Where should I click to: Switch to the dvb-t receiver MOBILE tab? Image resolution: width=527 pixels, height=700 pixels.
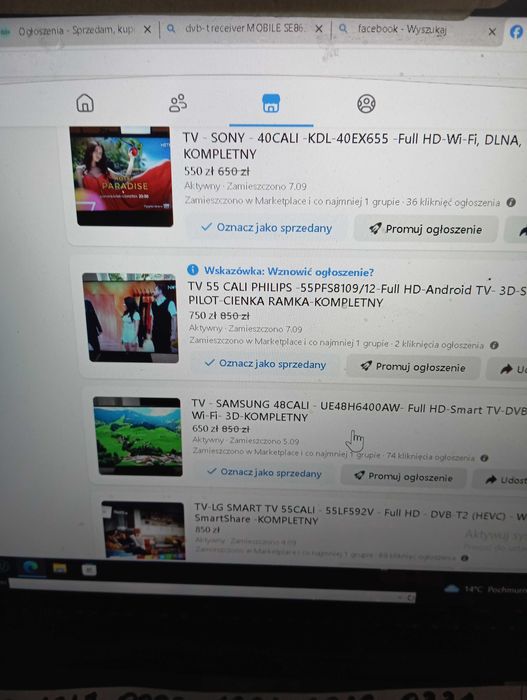point(245,28)
